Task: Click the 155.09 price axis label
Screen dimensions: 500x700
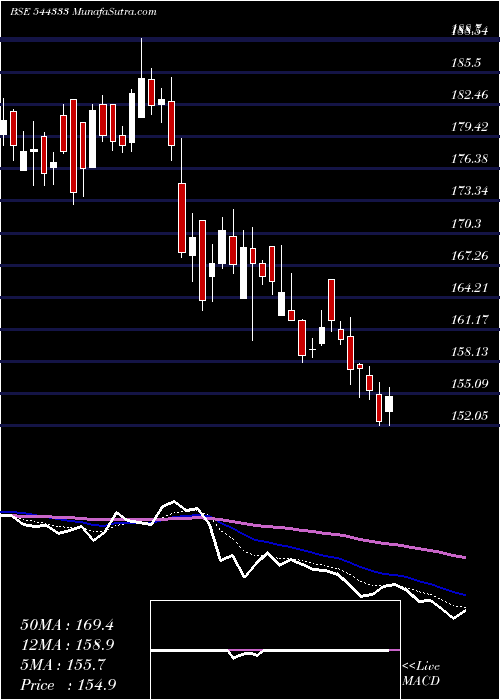Action: click(469, 384)
